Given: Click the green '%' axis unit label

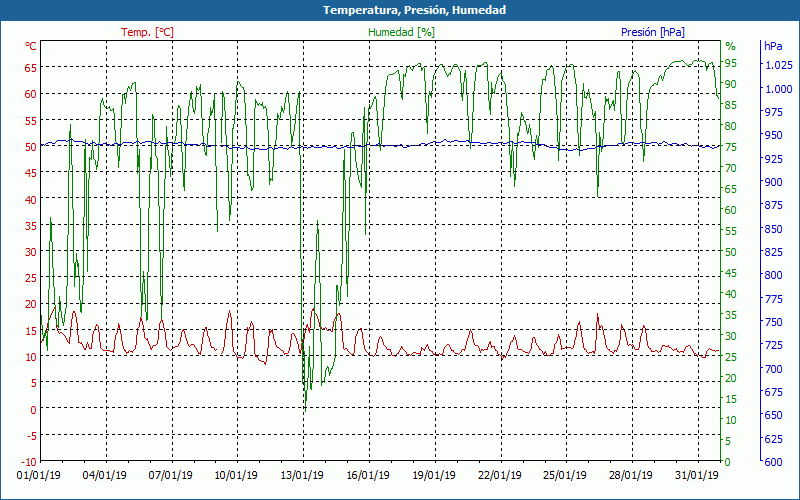Looking at the screenshot, I should 731,46.
